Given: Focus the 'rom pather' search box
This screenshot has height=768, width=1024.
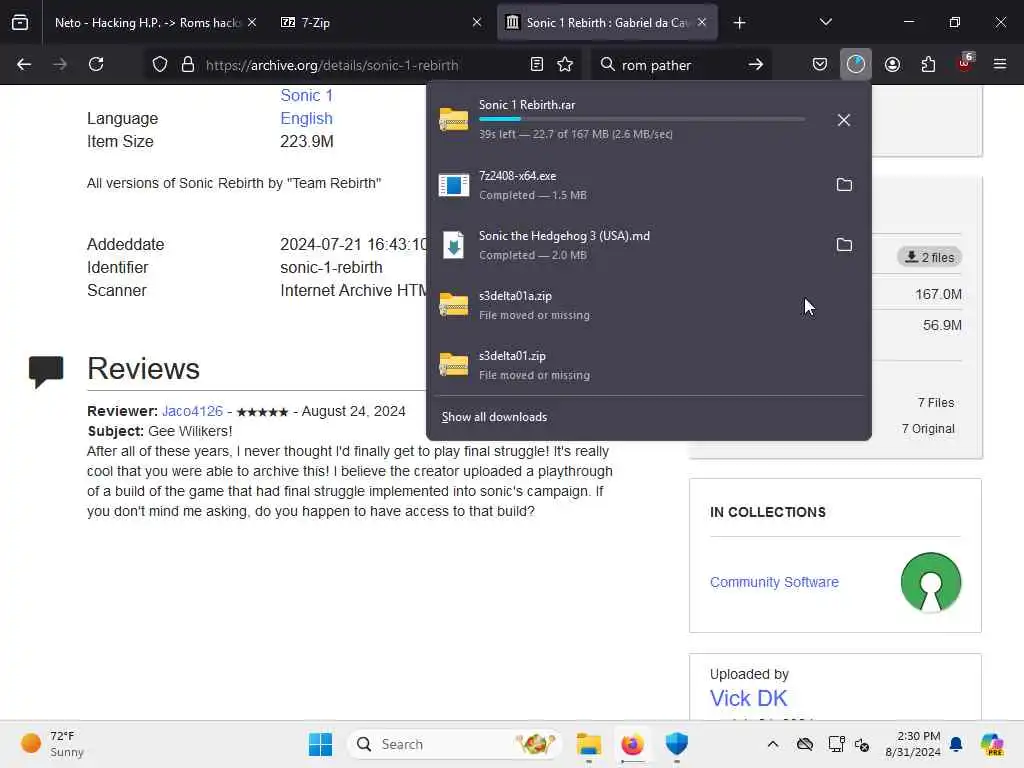Looking at the screenshot, I should [679, 65].
